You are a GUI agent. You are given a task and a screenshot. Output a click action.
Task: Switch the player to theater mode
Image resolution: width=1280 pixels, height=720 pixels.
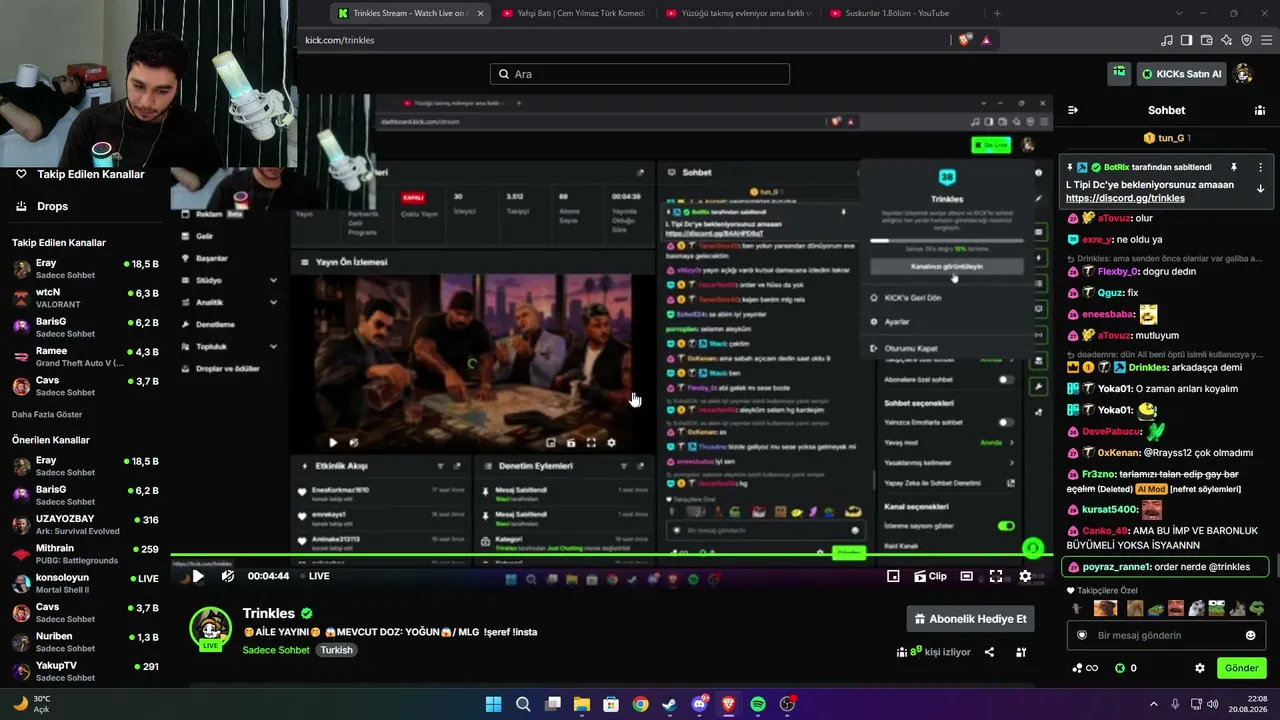(967, 576)
